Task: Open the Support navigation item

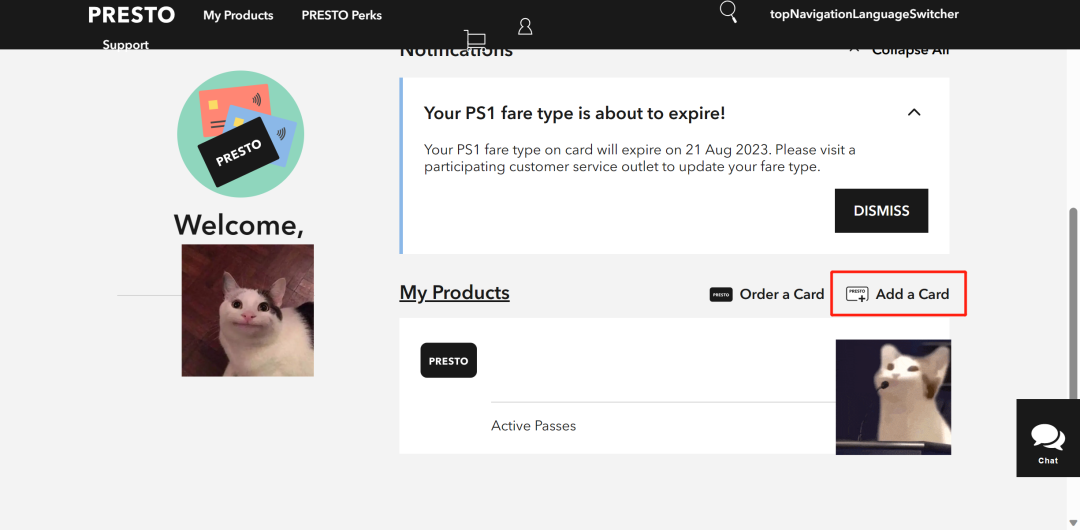Action: 125,45
